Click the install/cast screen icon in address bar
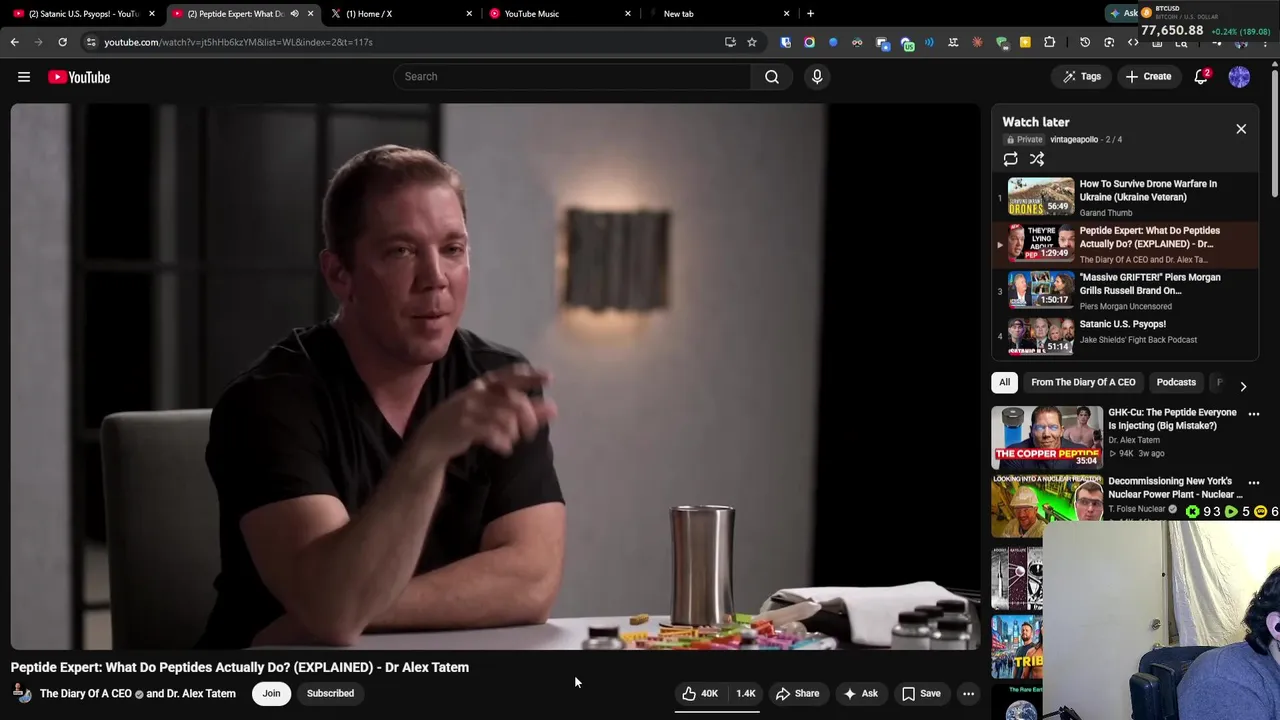This screenshot has height=720, width=1280. (x=730, y=42)
